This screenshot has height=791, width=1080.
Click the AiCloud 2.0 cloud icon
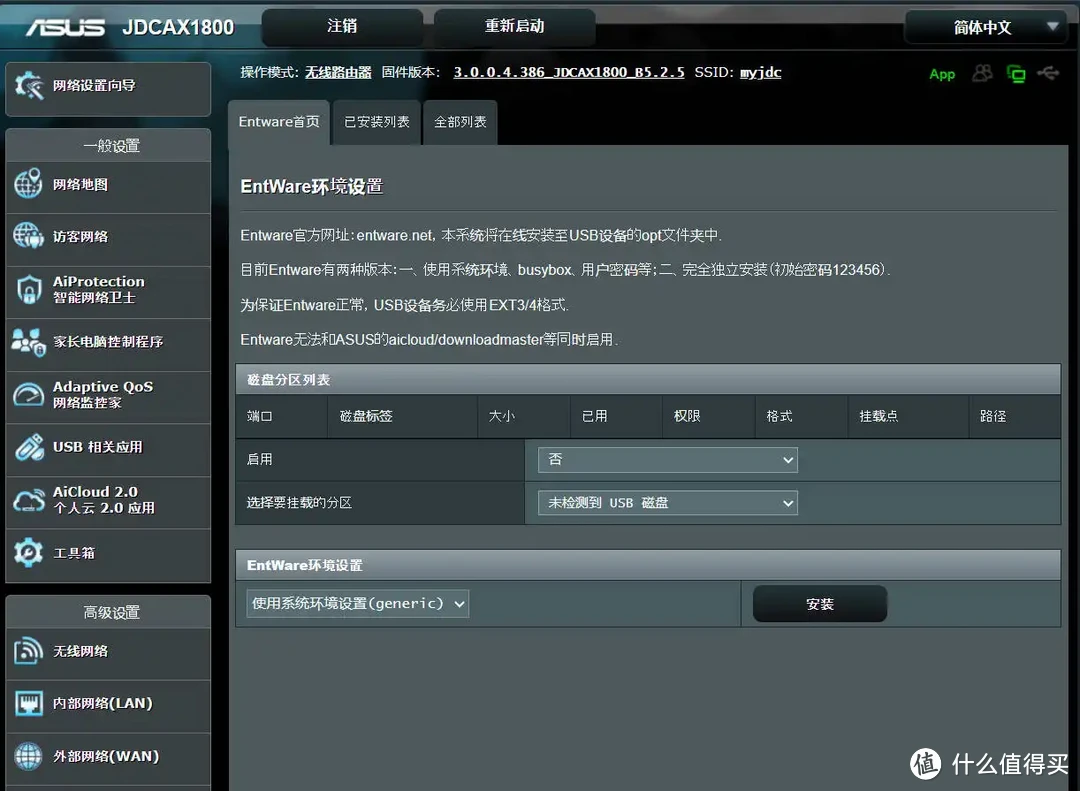click(29, 500)
